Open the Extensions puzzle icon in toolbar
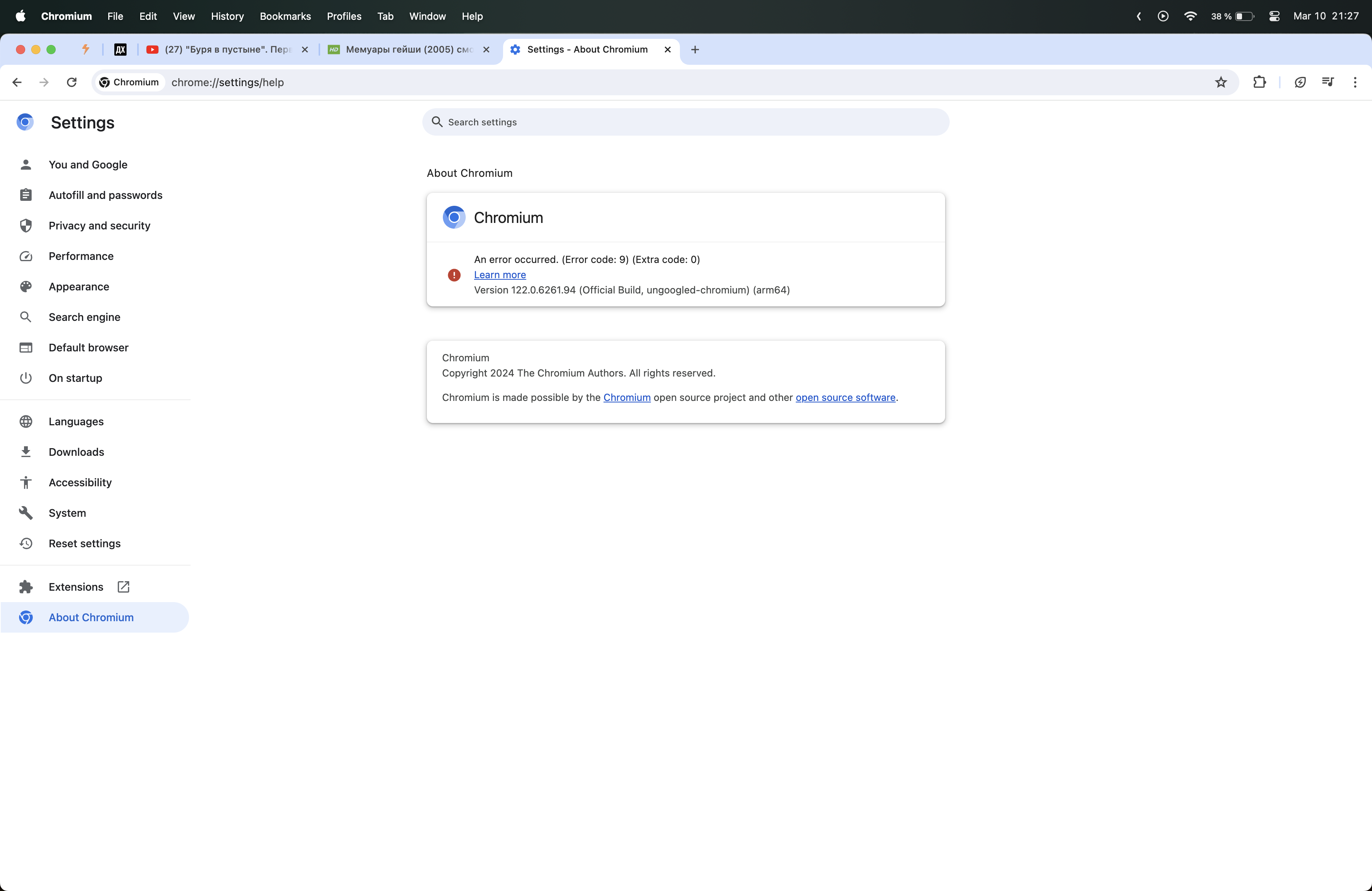 (1260, 82)
